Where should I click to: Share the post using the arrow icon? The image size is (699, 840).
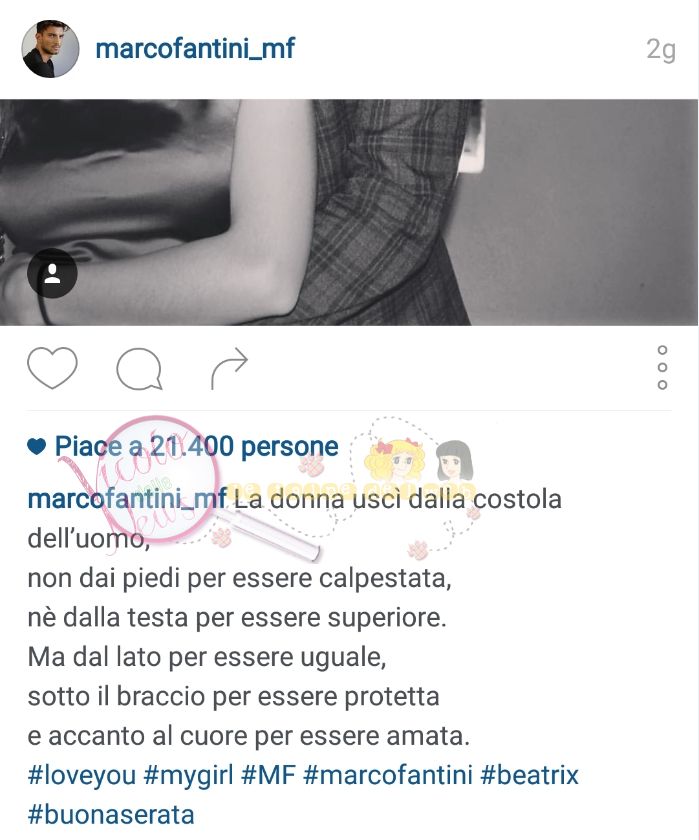click(229, 368)
